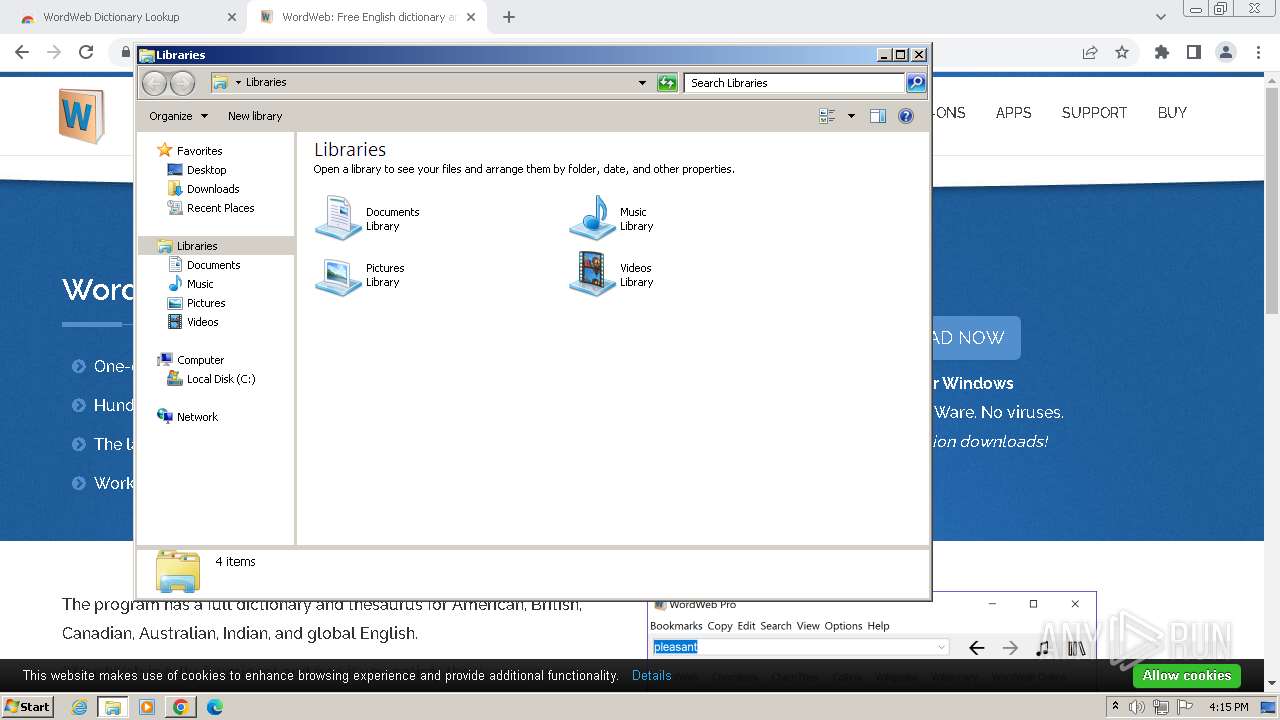The width and height of the screenshot is (1280, 720).
Task: Open Recent Places in the navigation pane
Action: [x=220, y=208]
